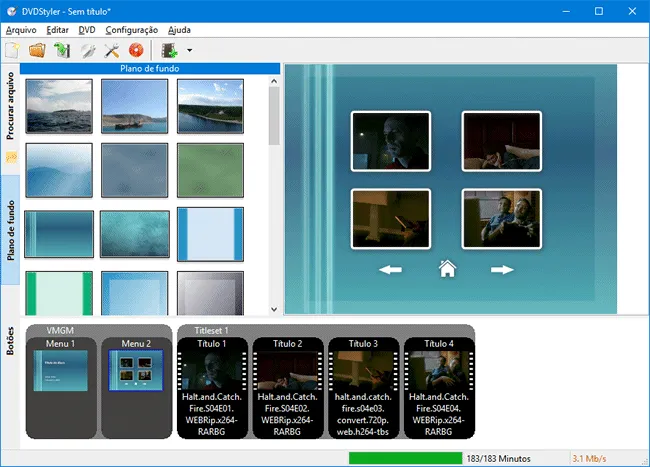Screen dimensions: 650x467
Task: Click backgrounds list scroll down arrow
Action: pos(274,309)
